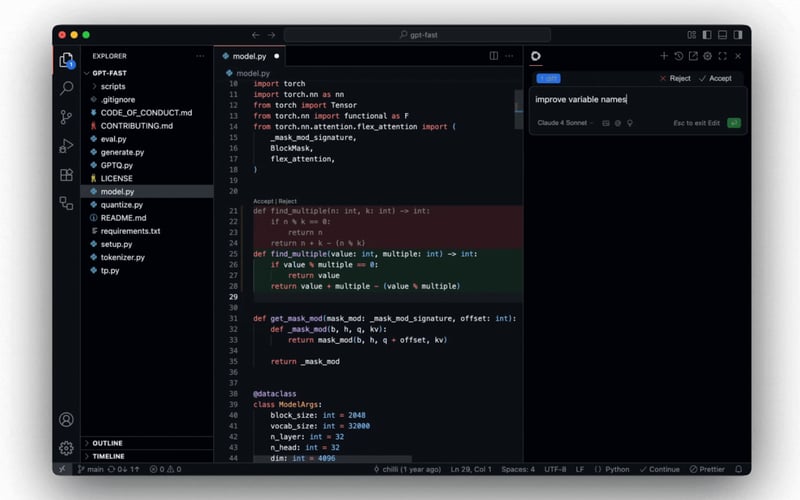800x500 pixels.
Task: Click the notifications bell in status bar
Action: coord(738,469)
